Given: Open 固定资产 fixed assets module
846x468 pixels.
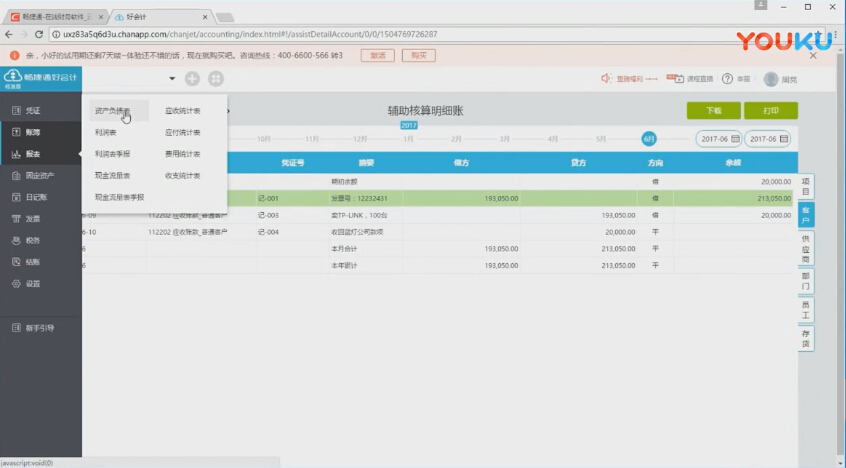Looking at the screenshot, I should [x=38, y=175].
